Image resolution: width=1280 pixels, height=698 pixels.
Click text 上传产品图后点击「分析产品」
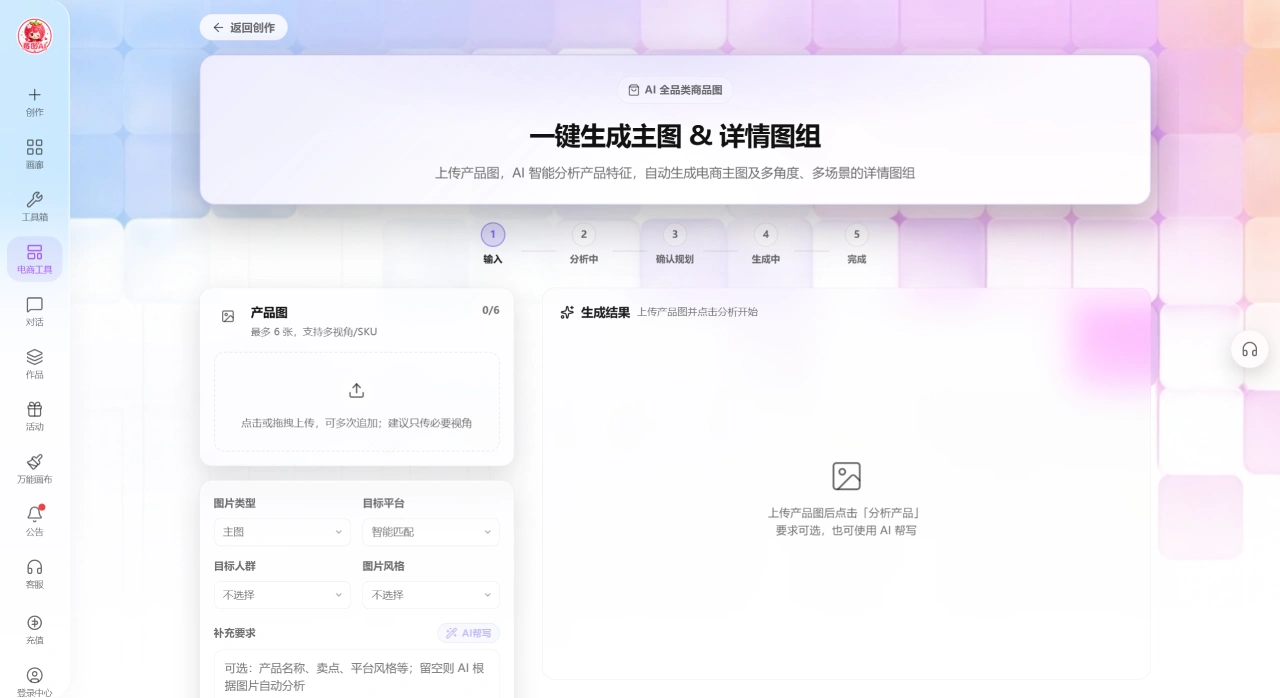[x=846, y=513]
